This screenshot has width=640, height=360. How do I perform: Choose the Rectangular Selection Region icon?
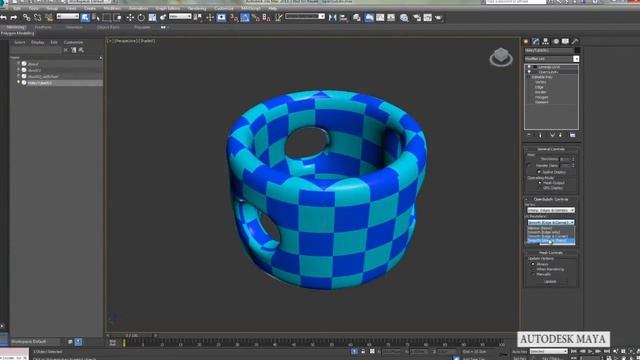pos(107,18)
